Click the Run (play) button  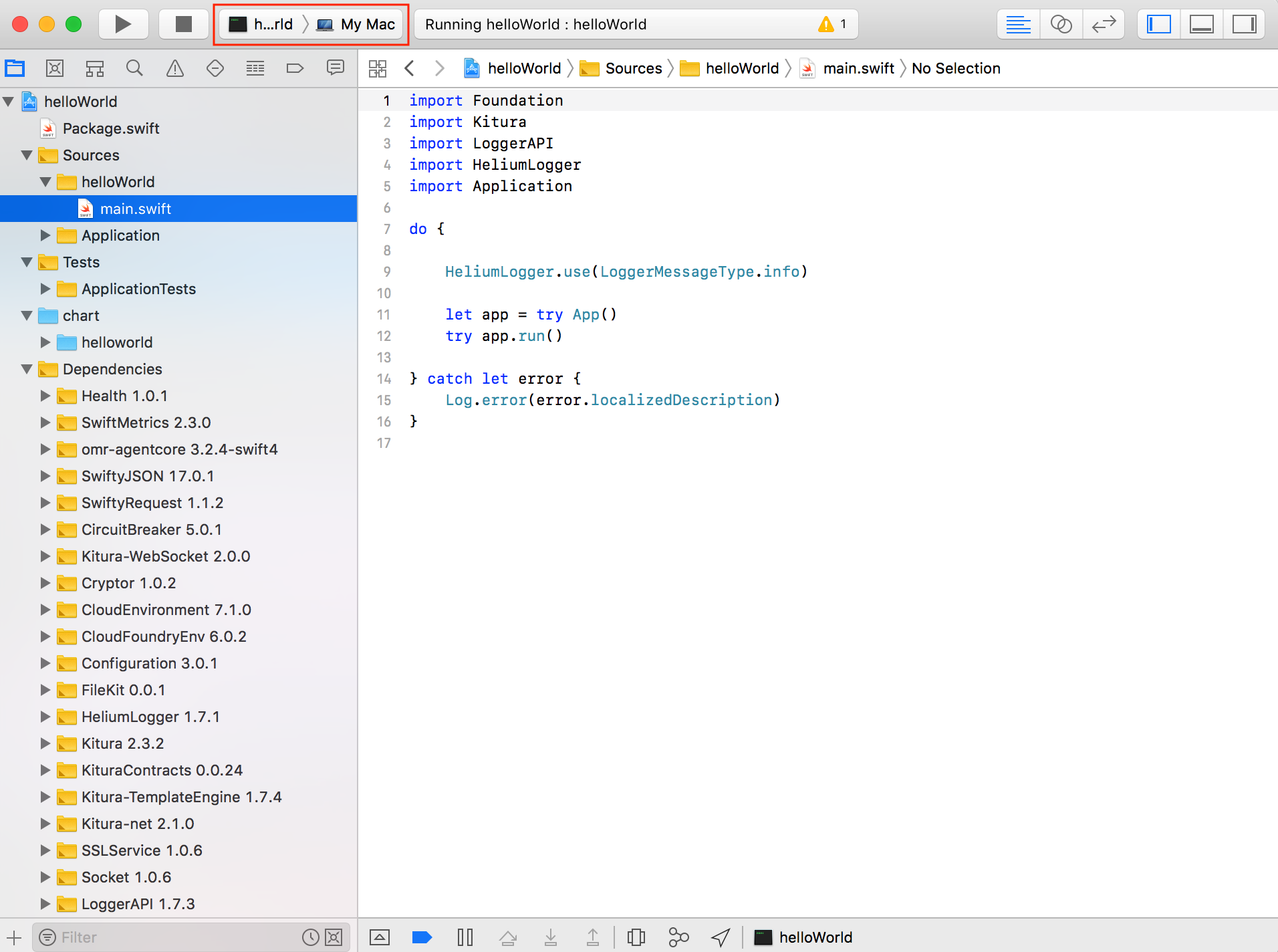point(123,25)
